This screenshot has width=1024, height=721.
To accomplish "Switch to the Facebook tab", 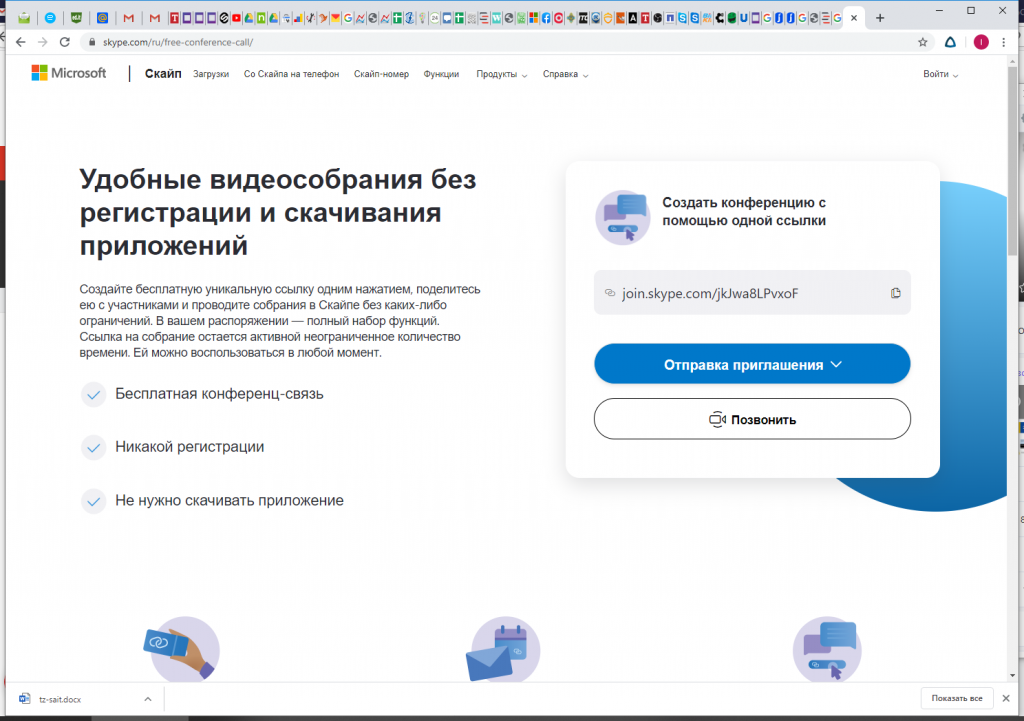I will (x=546, y=18).
